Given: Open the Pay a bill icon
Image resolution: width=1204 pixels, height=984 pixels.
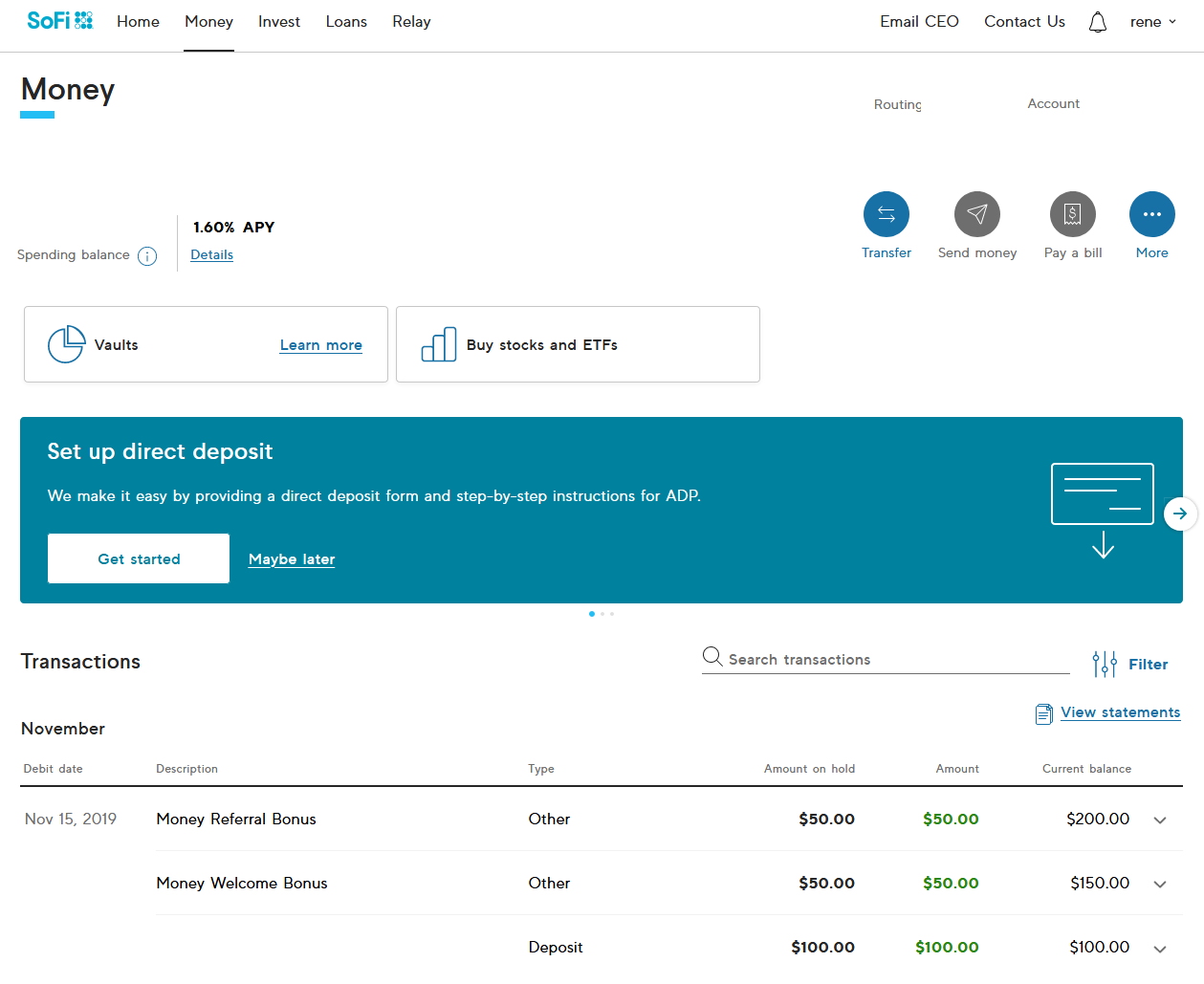Looking at the screenshot, I should [1072, 214].
